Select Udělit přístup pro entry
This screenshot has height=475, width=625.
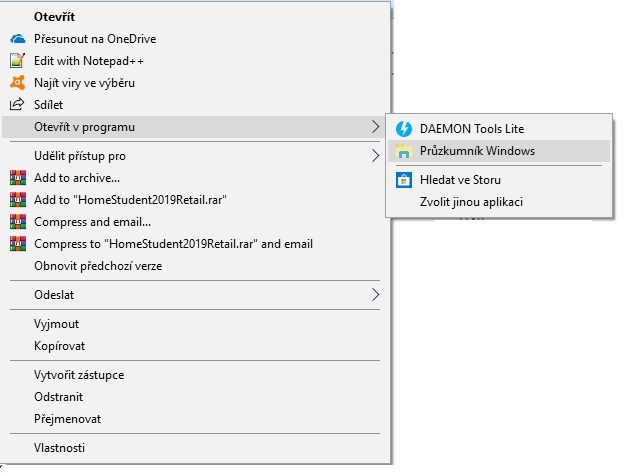(195, 156)
